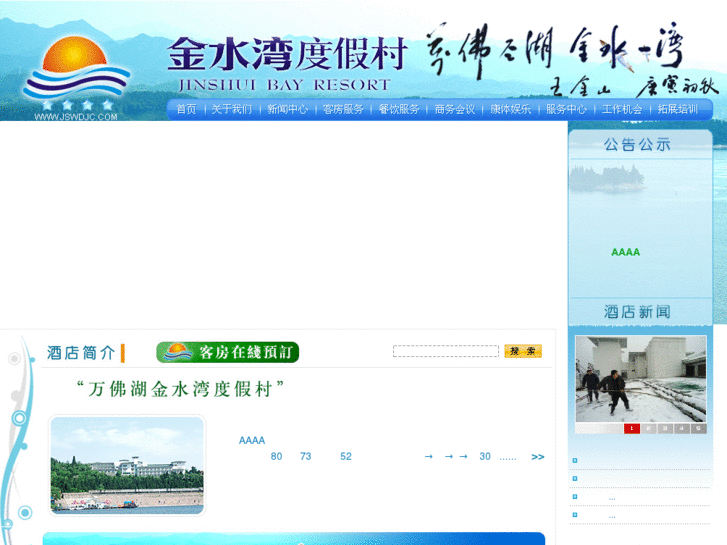This screenshot has width=727, height=545.
Task: Click third news list bullet icon
Action: [x=575, y=497]
